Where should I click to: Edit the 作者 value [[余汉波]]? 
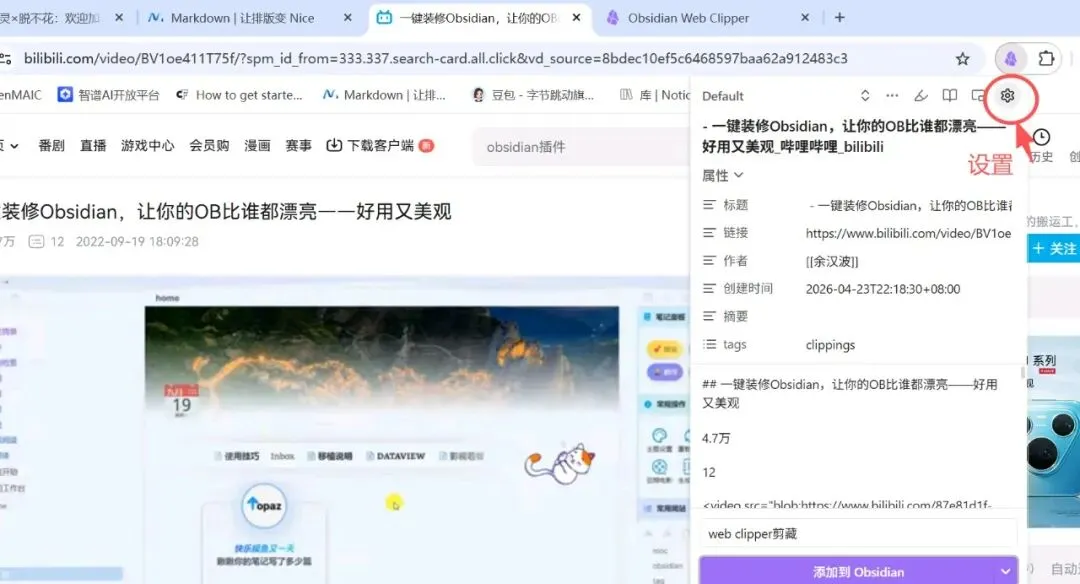832,261
